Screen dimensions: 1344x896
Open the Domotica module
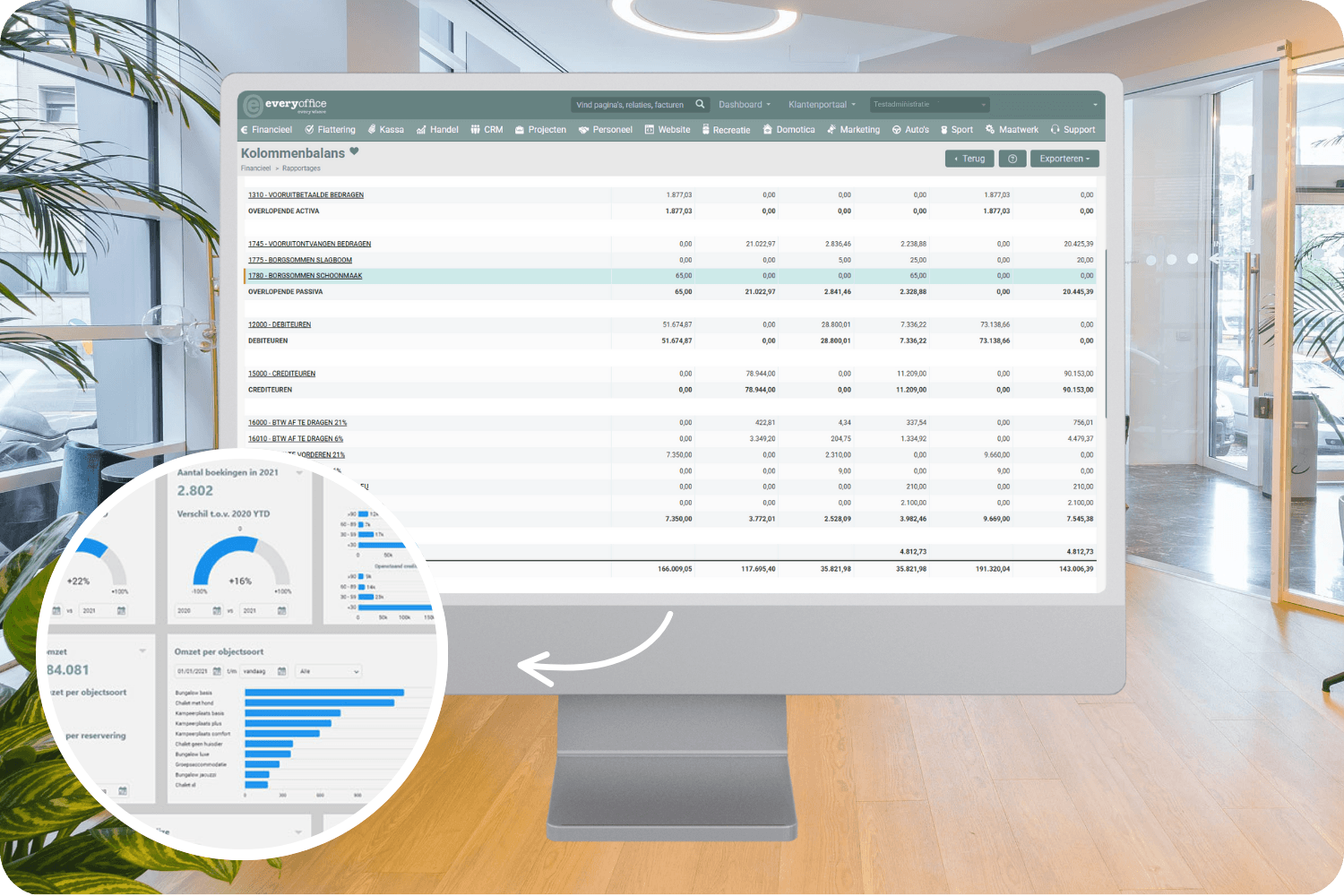(x=789, y=130)
